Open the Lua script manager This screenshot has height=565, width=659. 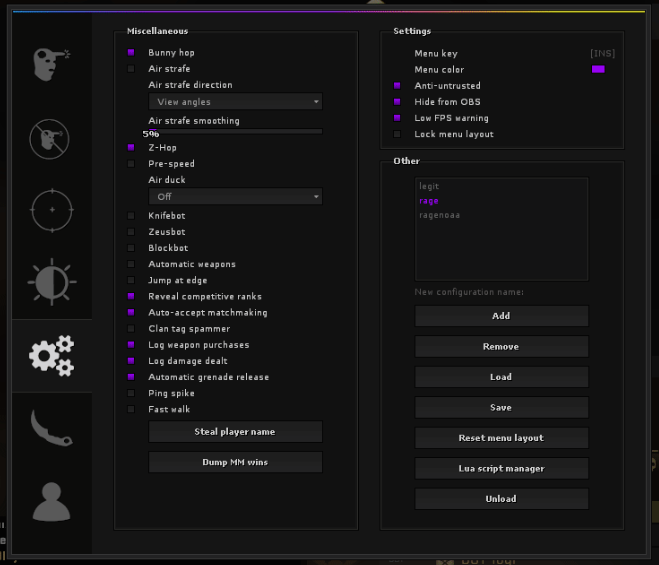point(501,468)
